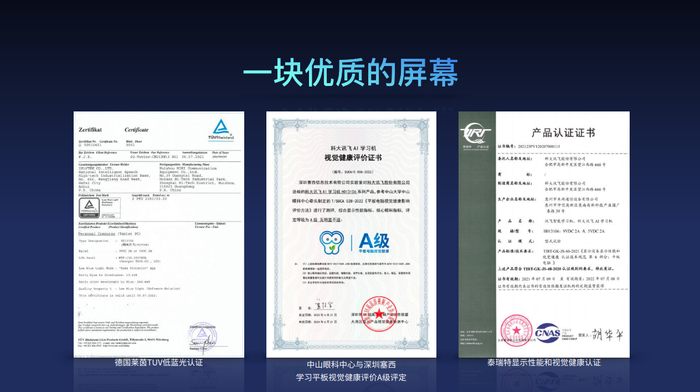Click the caption 中山眼科中心与深圳赛西
Viewport: 700px width, 392px height.
tap(351, 365)
